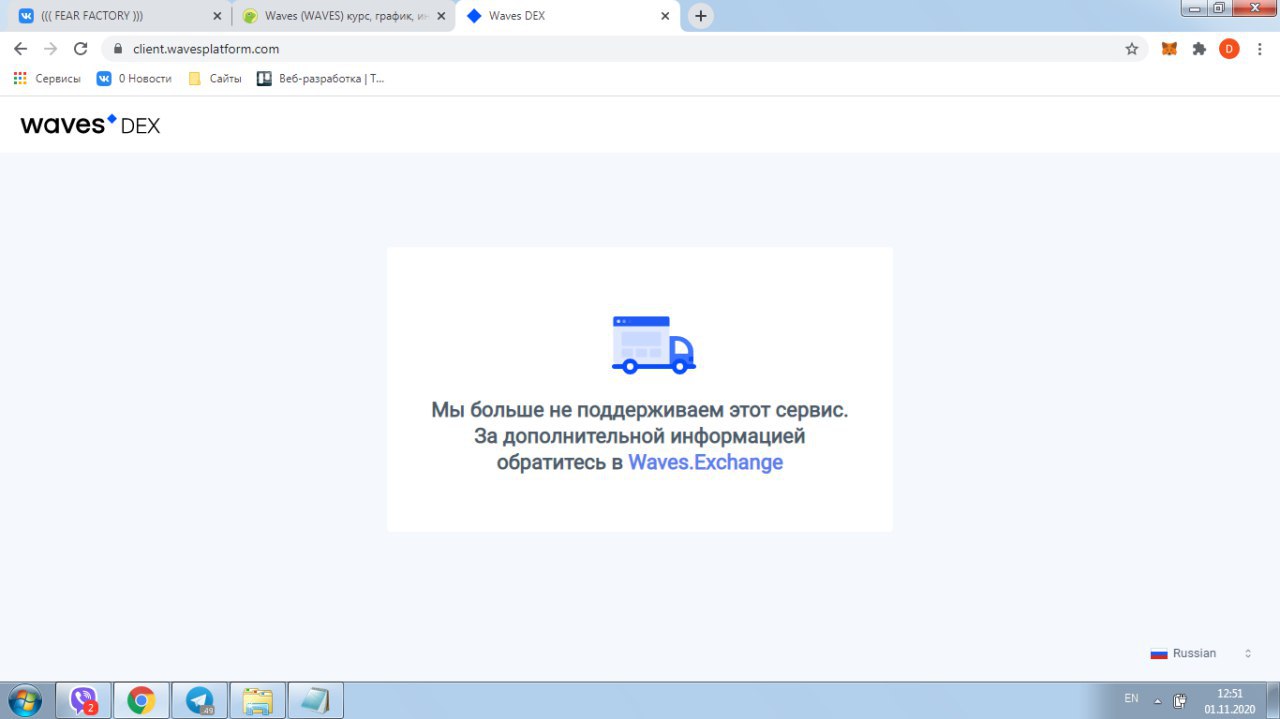Reload the Waves DEX page
The height and width of the screenshot is (719, 1280).
coord(81,49)
